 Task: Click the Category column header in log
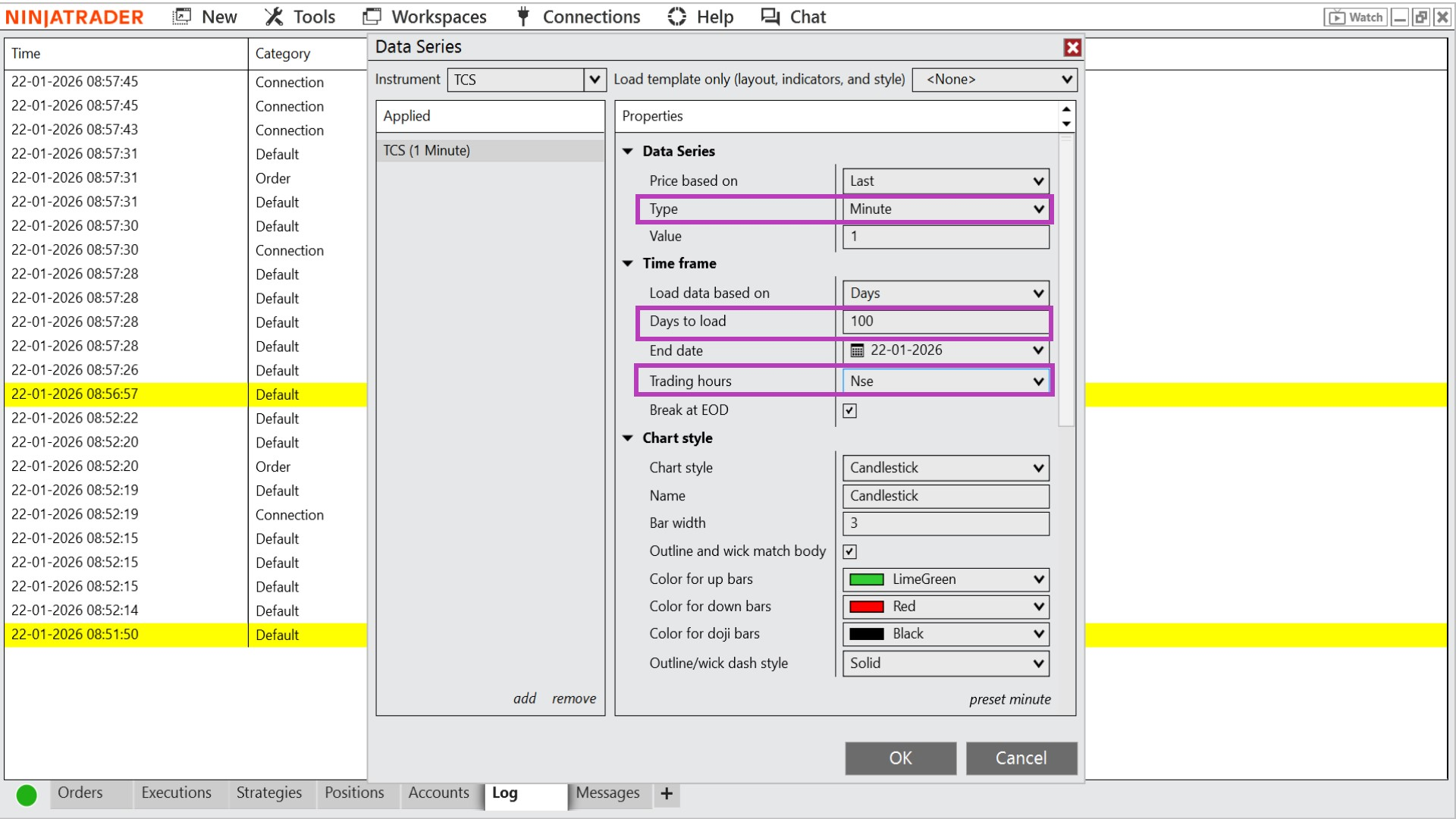coord(308,54)
